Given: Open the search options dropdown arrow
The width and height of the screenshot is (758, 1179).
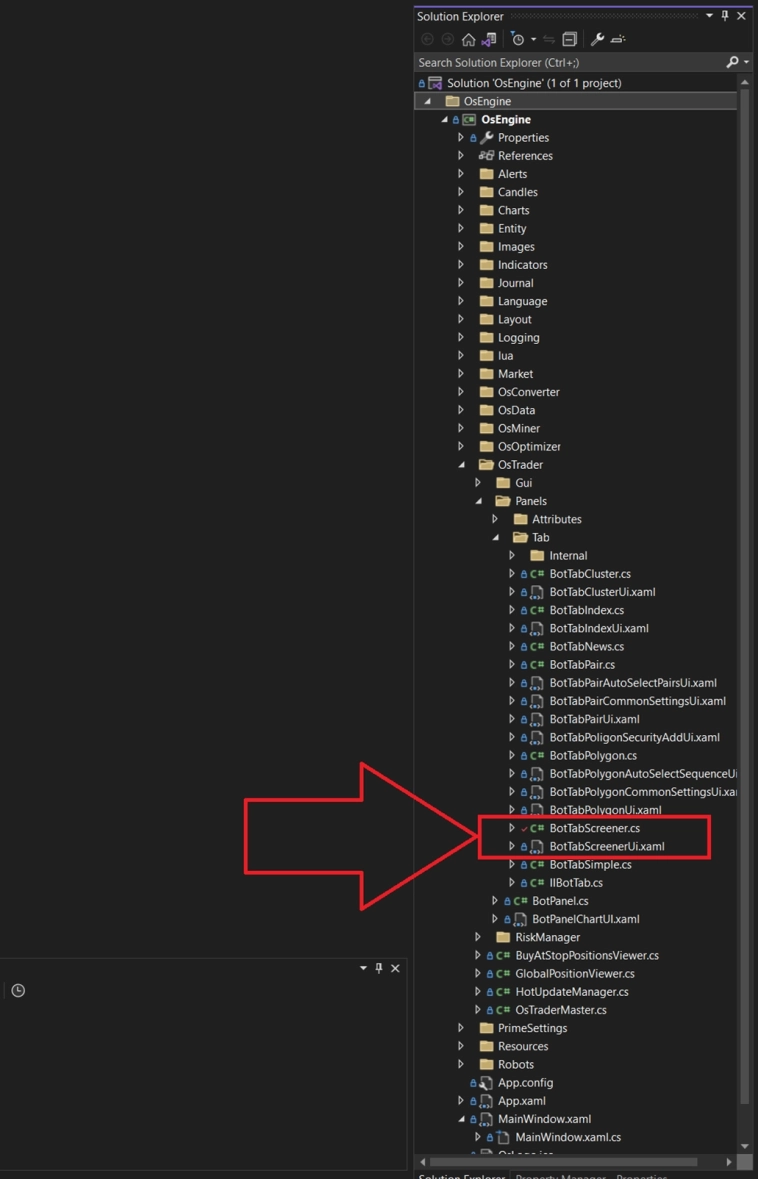Looking at the screenshot, I should (x=746, y=62).
